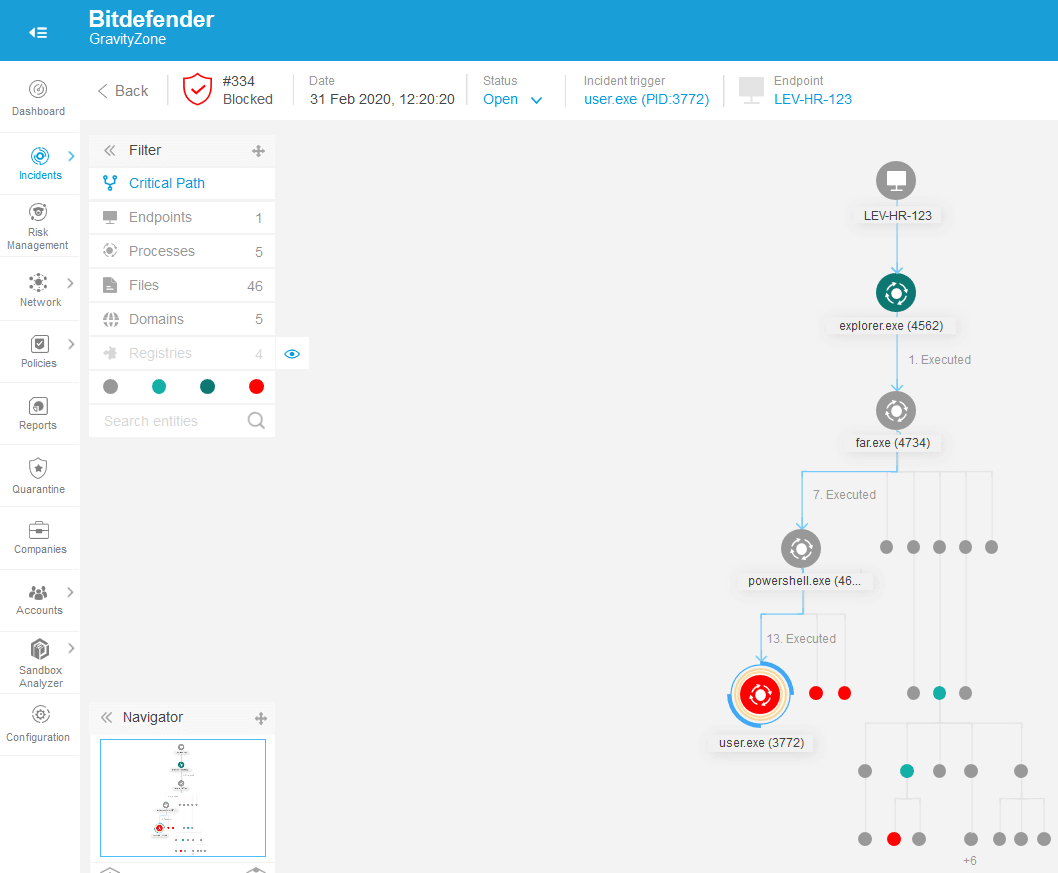Filter by the red color dot

pyautogui.click(x=256, y=387)
